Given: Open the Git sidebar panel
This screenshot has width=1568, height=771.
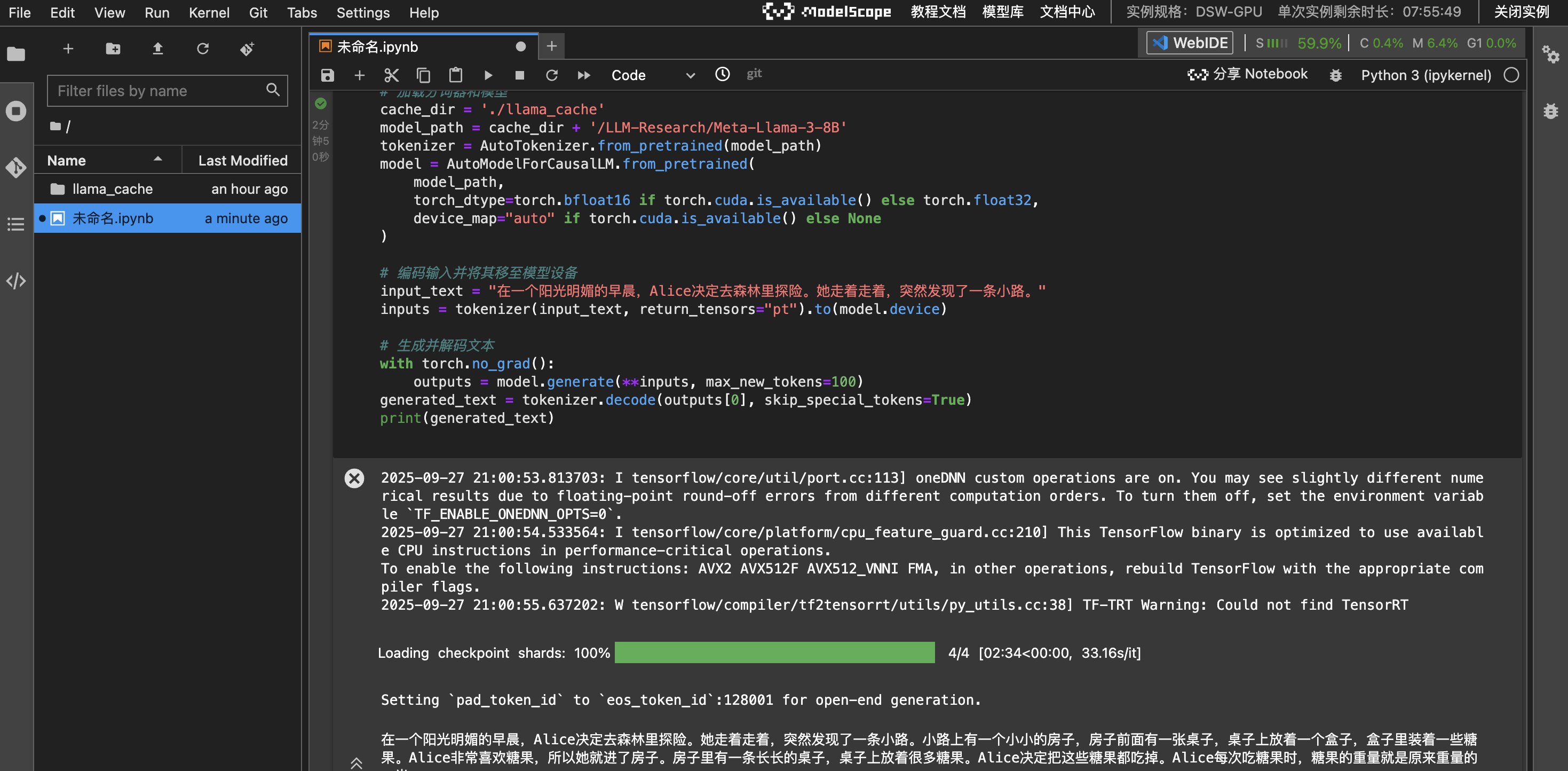Looking at the screenshot, I should tap(16, 168).
